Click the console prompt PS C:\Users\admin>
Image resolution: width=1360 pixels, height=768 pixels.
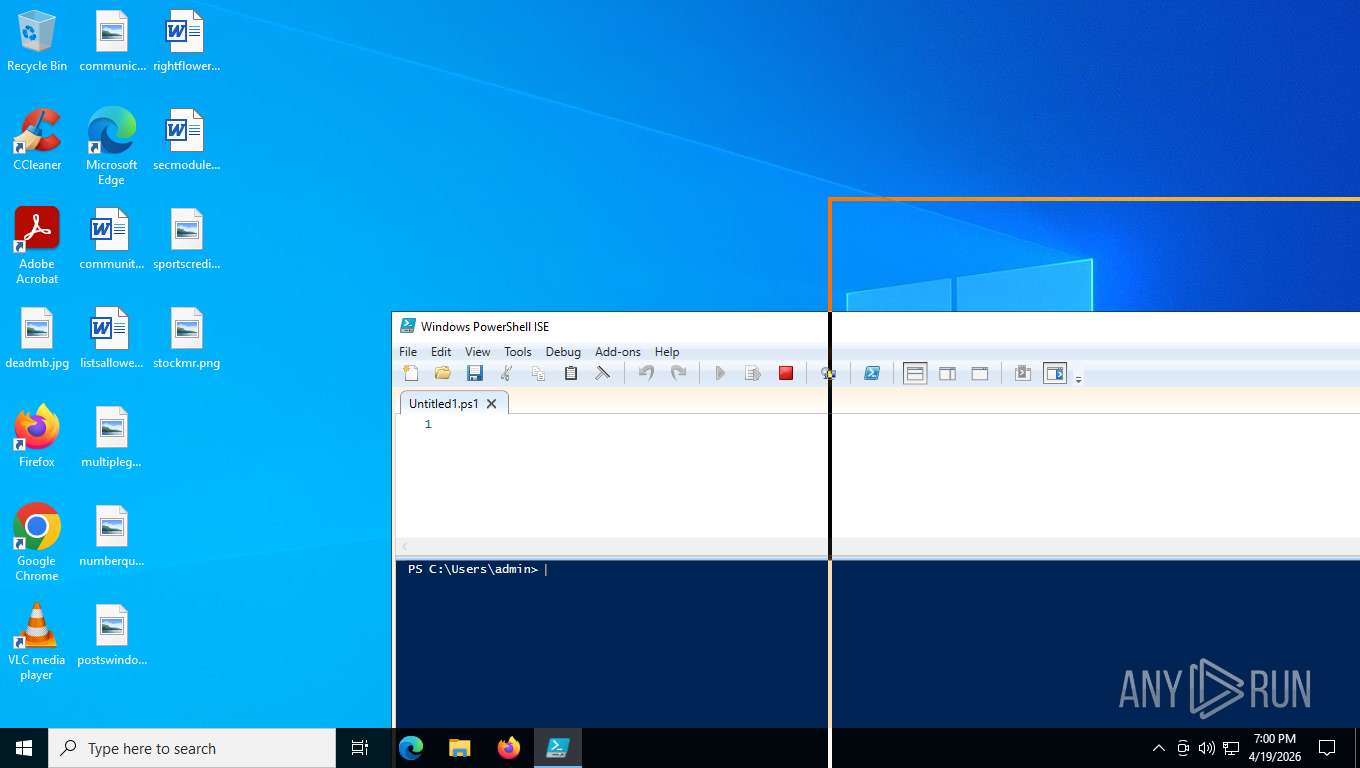[473, 569]
